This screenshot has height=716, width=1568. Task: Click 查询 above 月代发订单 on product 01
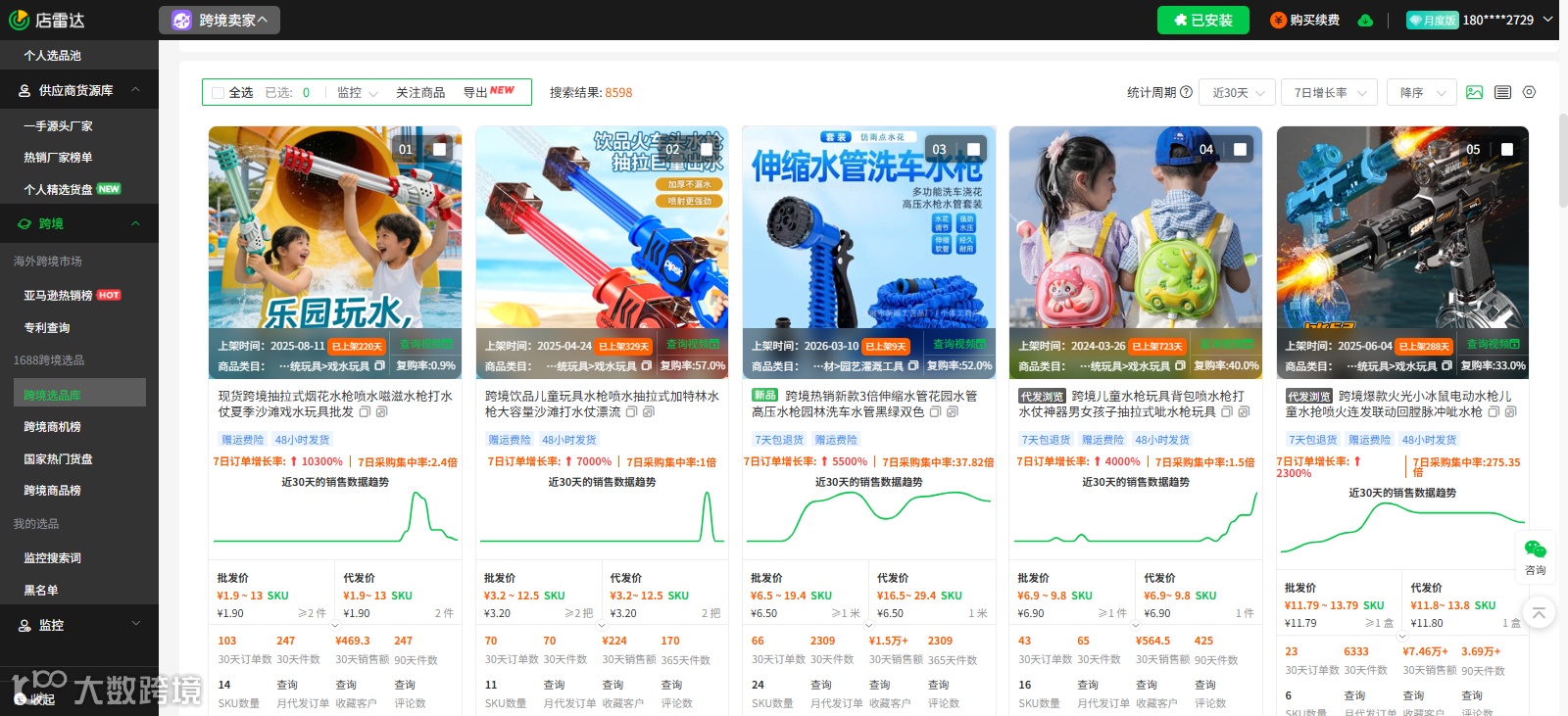(x=287, y=685)
